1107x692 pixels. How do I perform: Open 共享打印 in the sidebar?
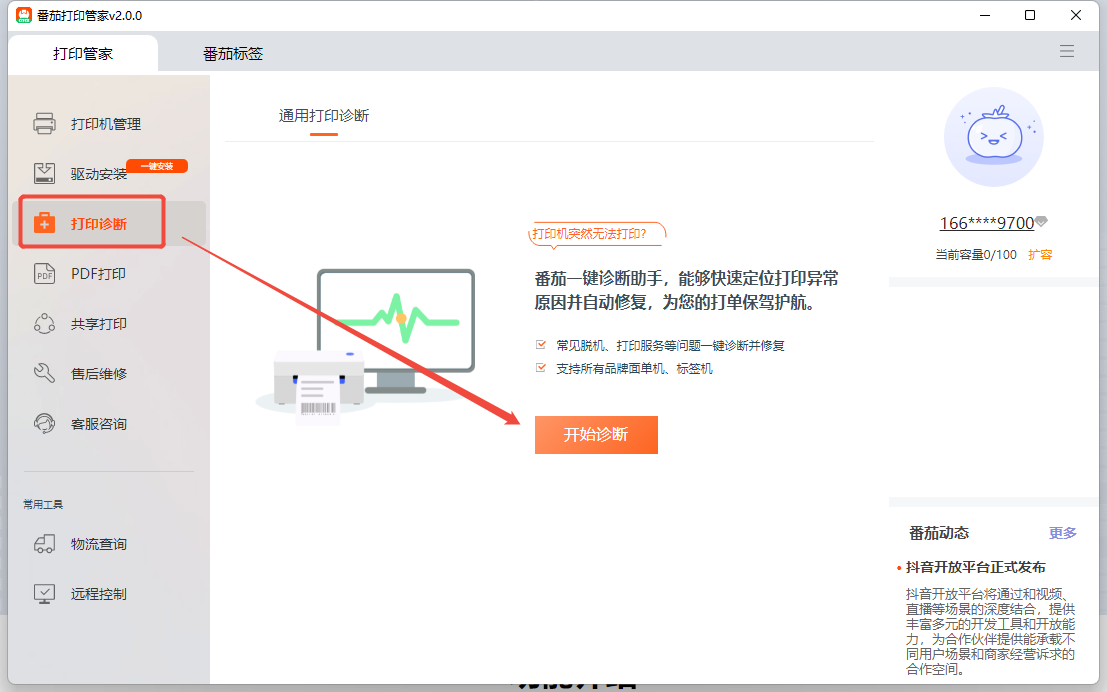click(x=99, y=324)
